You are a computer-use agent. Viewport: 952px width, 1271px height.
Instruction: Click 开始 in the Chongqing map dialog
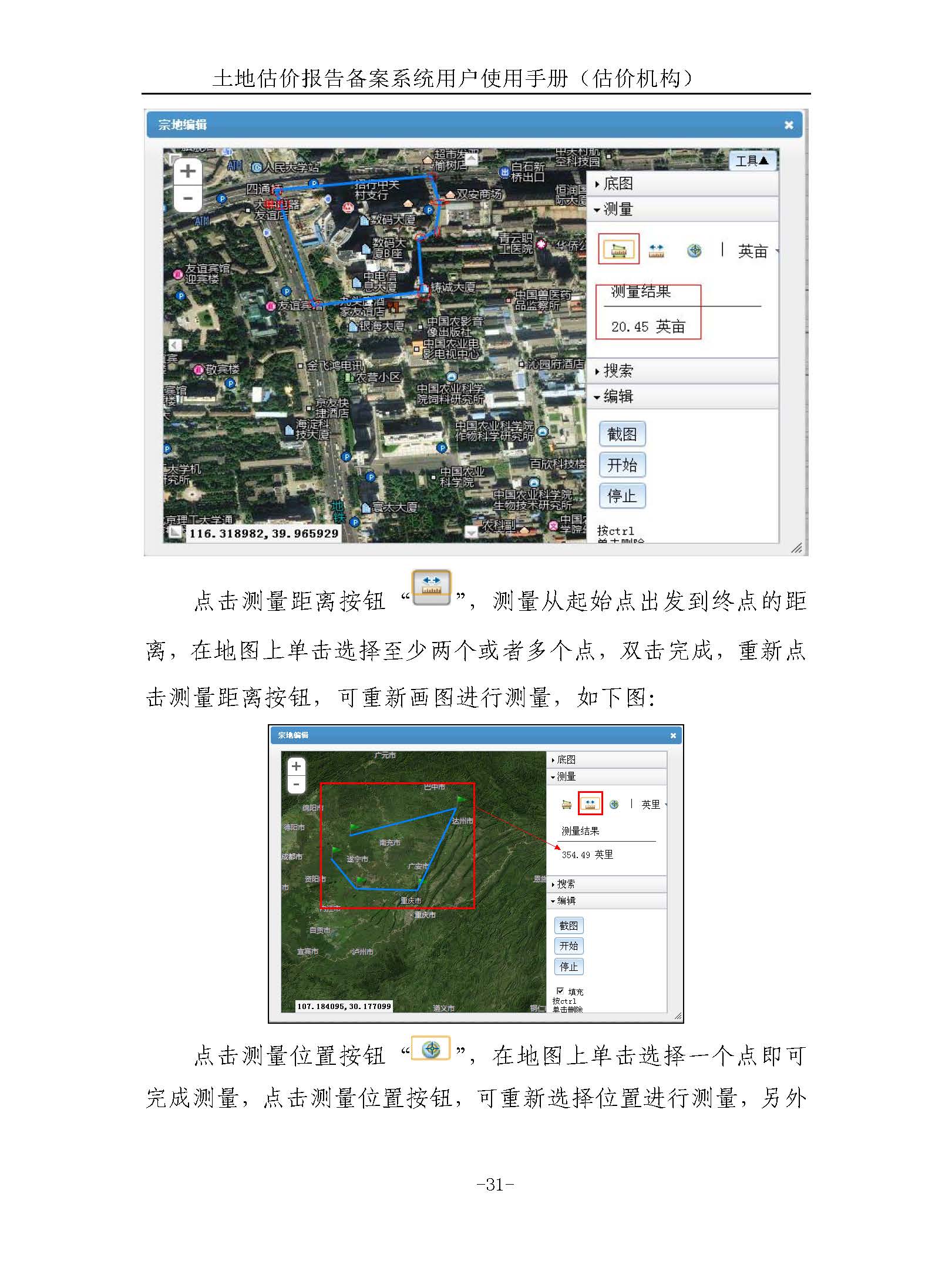pyautogui.click(x=568, y=946)
